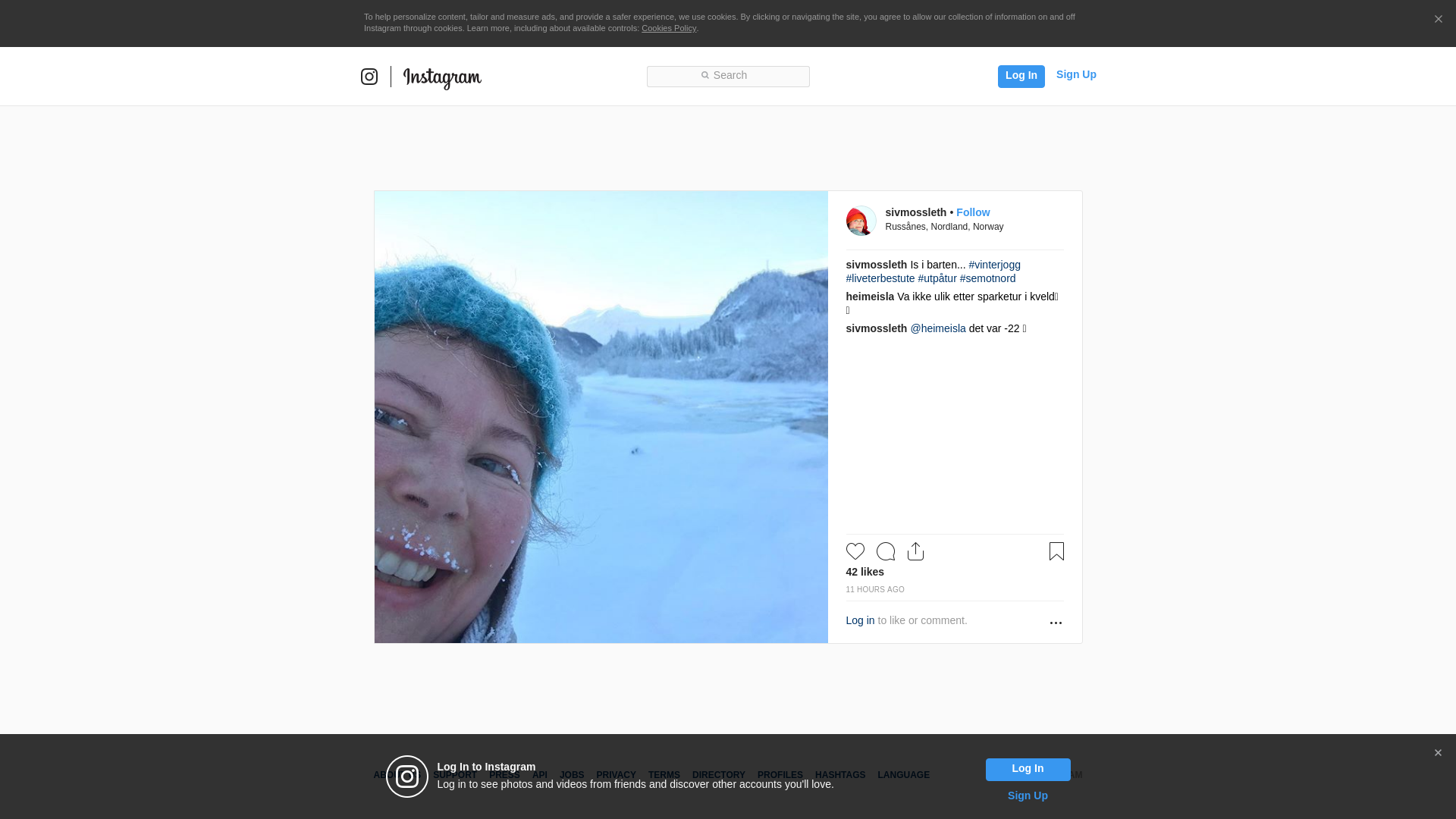The image size is (1456, 819).
Task: Close the bottom login banner
Action: pyautogui.click(x=1438, y=752)
